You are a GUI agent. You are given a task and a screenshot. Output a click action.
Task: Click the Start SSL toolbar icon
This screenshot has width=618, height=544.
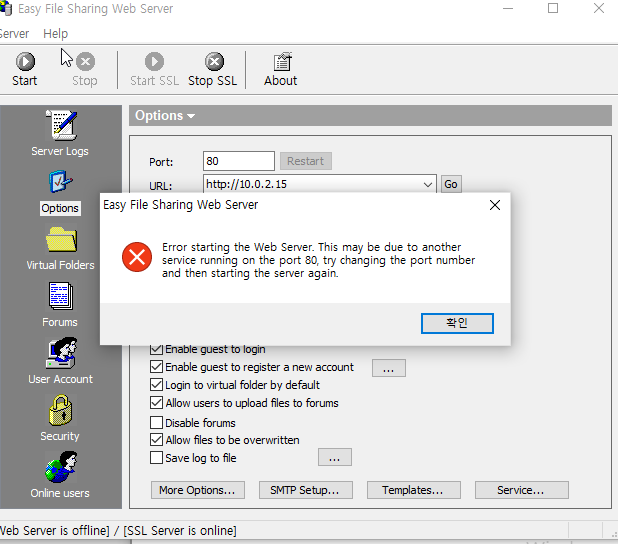(154, 61)
